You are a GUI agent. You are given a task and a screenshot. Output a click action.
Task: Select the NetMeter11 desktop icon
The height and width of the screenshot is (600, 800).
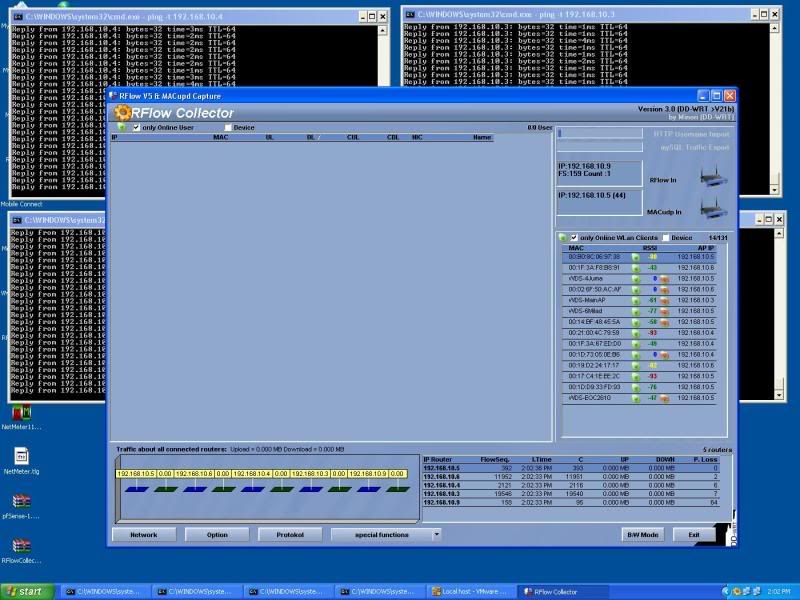21,412
